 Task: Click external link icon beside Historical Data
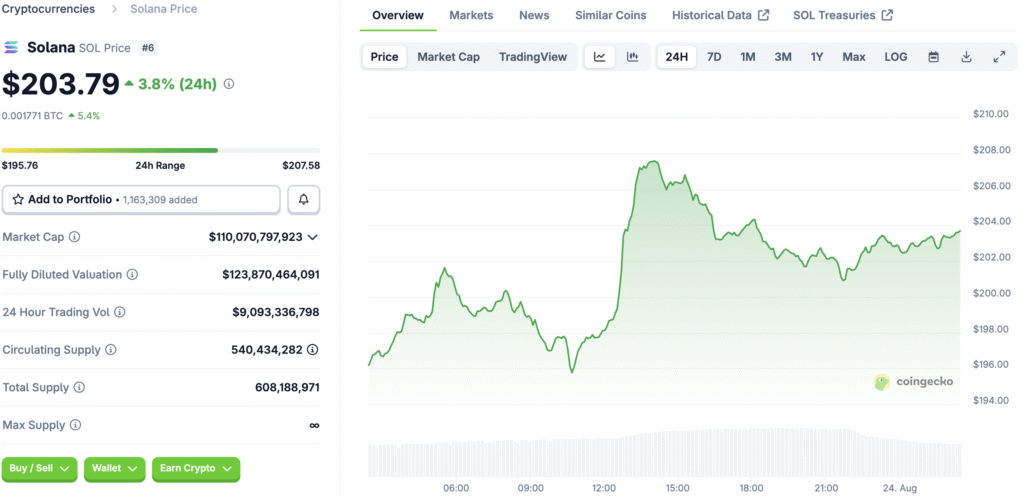[x=763, y=15]
